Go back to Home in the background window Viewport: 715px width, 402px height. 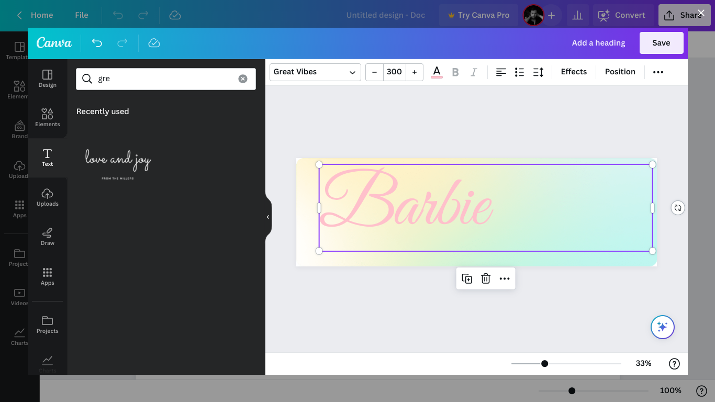click(x=35, y=15)
